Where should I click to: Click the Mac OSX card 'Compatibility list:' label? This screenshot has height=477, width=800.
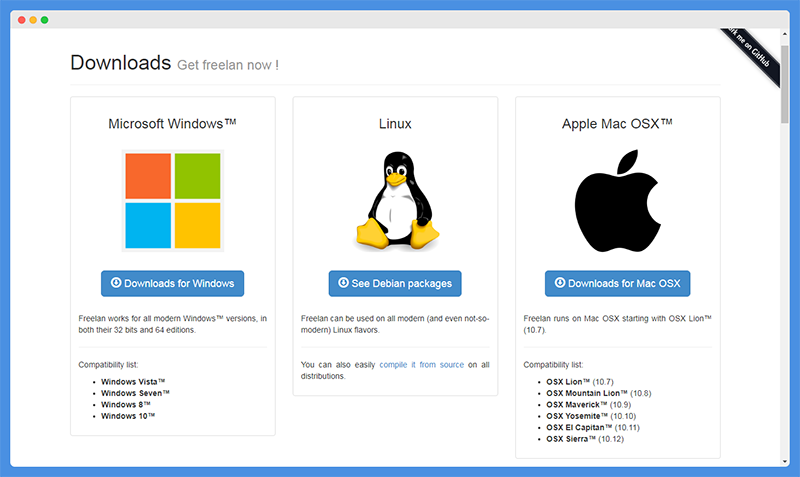(553, 365)
